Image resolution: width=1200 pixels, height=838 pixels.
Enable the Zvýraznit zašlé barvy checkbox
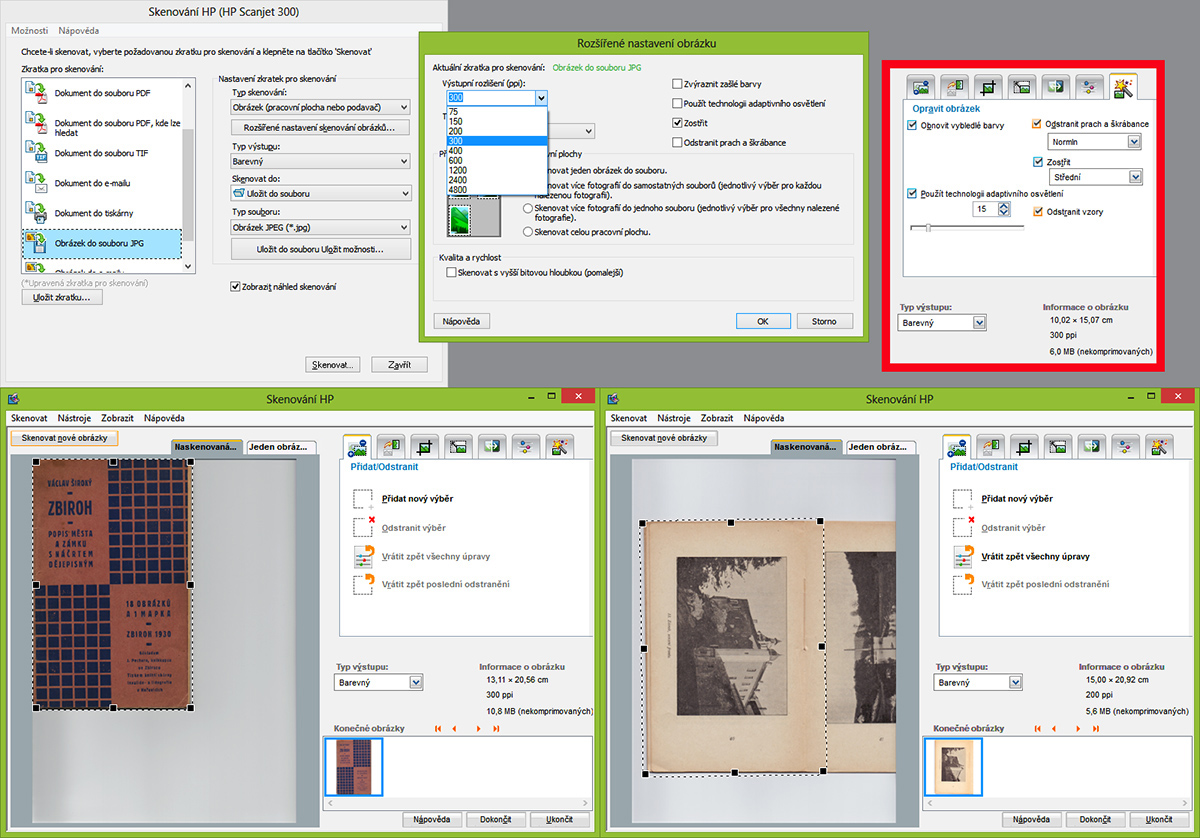[x=678, y=85]
